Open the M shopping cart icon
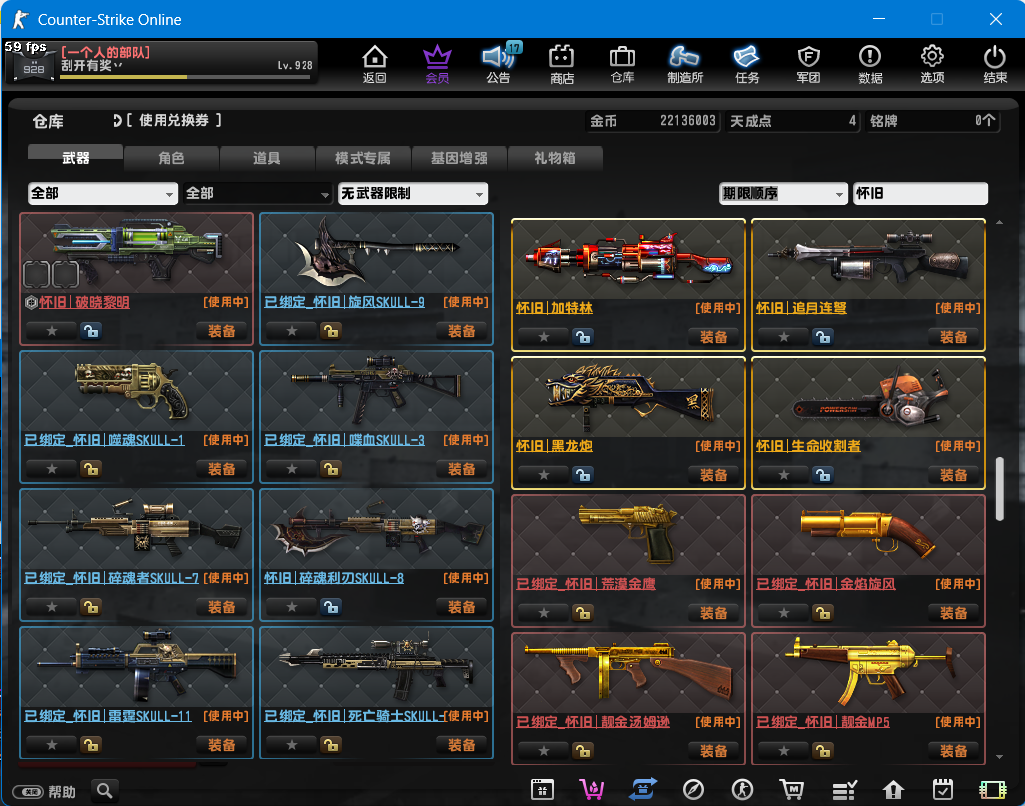The width and height of the screenshot is (1025, 806). [x=792, y=790]
